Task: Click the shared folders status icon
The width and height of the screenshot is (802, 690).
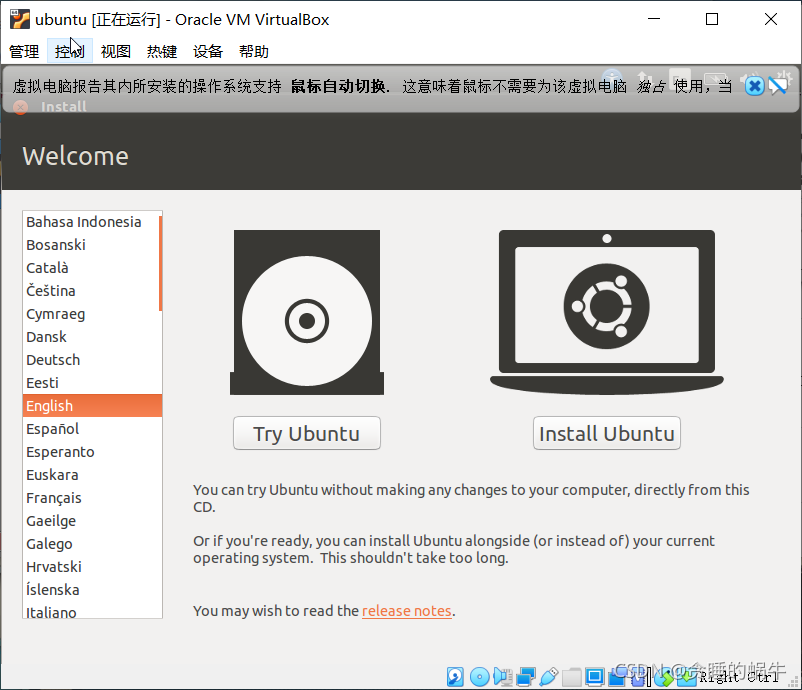Action: click(x=571, y=677)
